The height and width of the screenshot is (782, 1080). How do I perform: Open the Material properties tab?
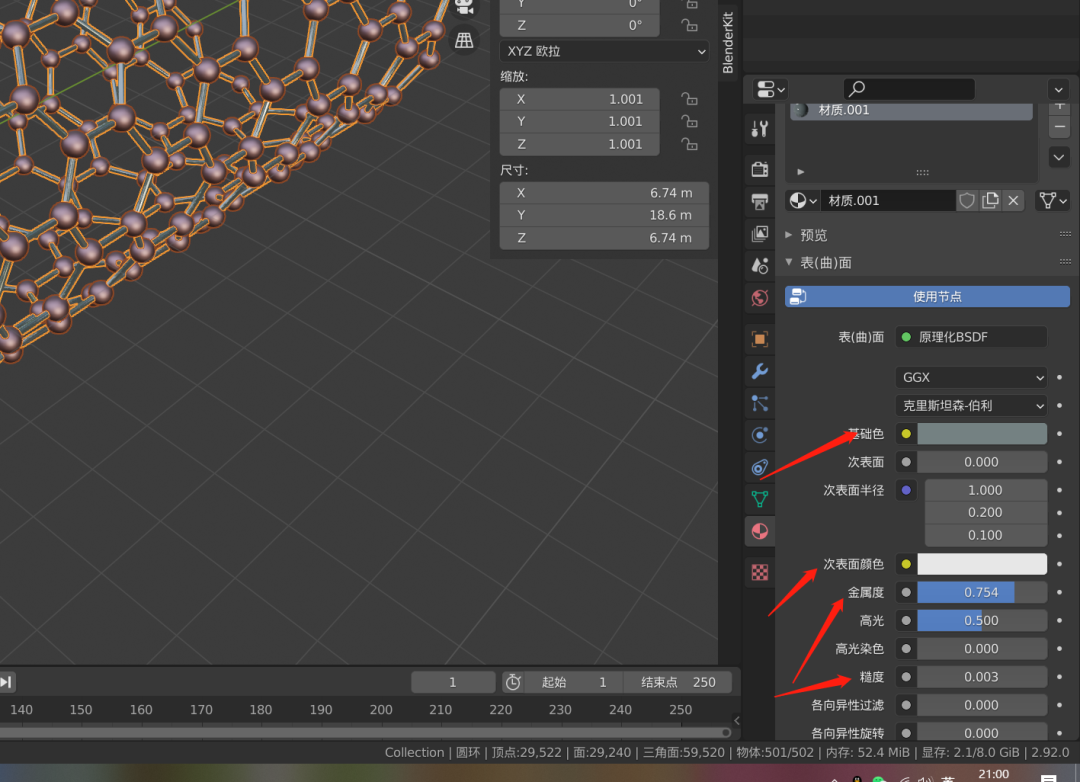(x=760, y=531)
